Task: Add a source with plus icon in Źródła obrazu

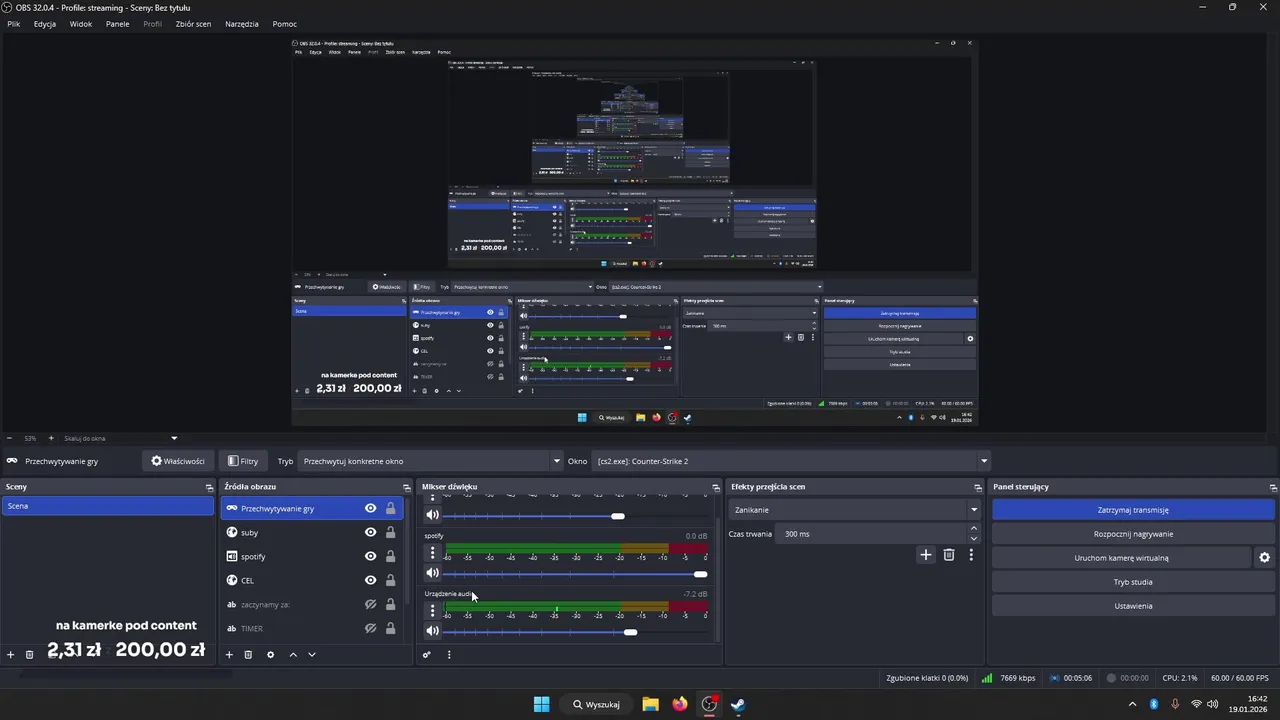Action: coord(229,655)
